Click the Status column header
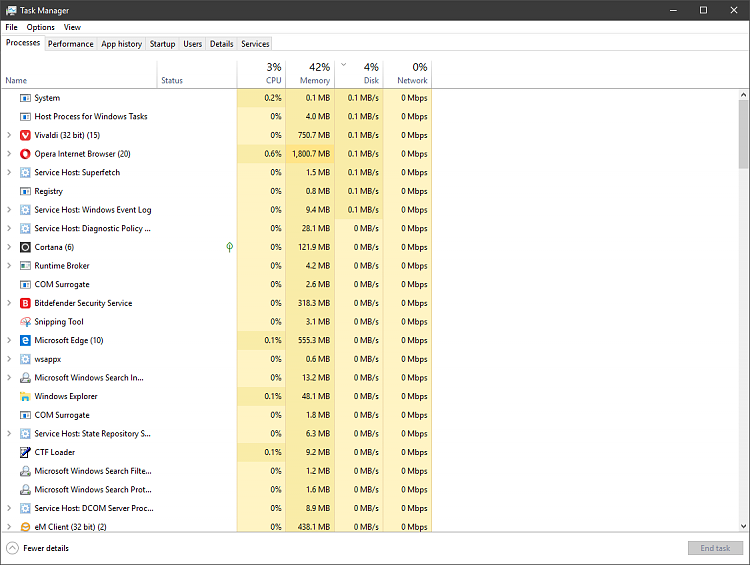750x565 pixels. coord(197,74)
